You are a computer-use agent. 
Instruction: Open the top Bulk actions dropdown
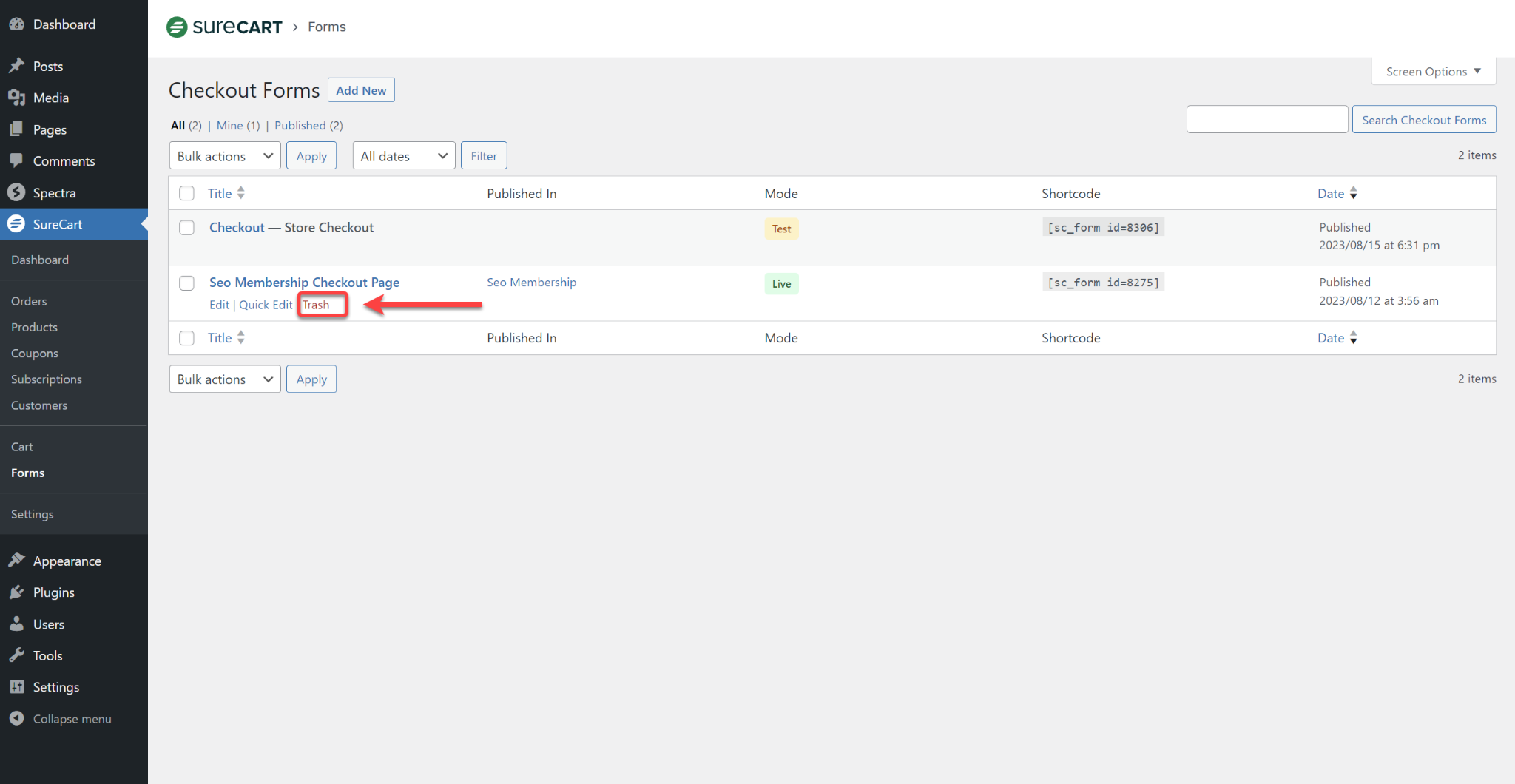224,156
